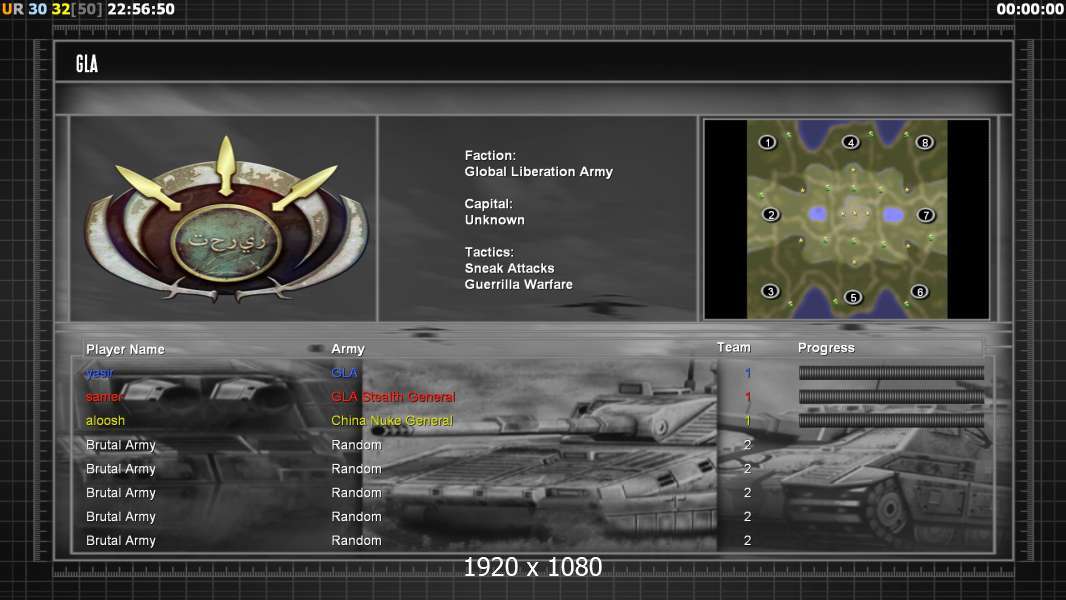
Task: Click the 'Unknown' capital value
Action: point(494,220)
